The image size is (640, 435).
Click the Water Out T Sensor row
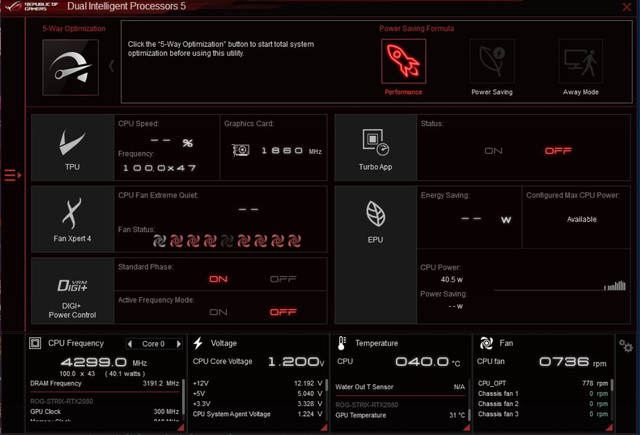(x=400, y=386)
